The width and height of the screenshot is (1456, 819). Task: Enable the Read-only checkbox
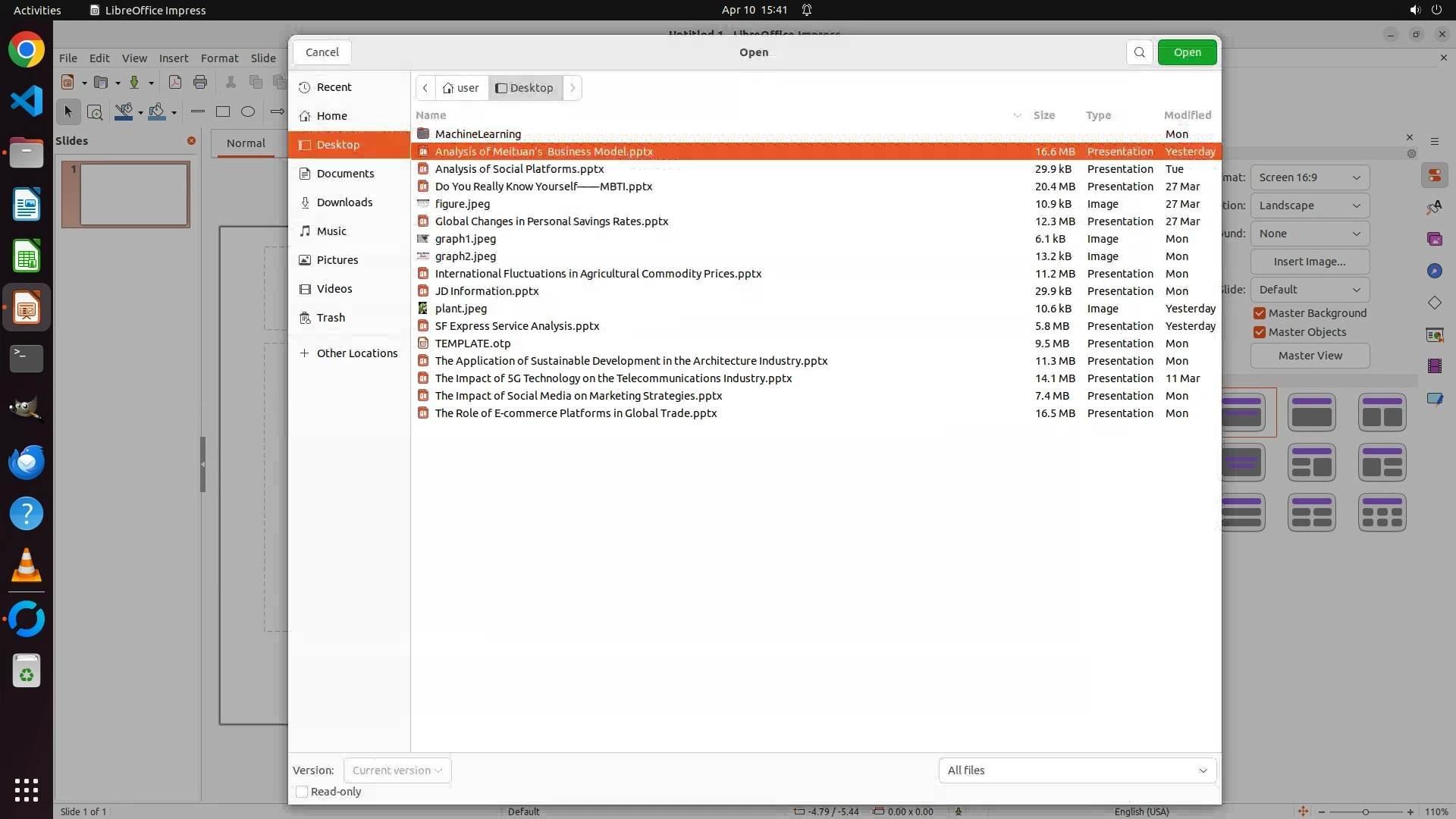coord(302,792)
